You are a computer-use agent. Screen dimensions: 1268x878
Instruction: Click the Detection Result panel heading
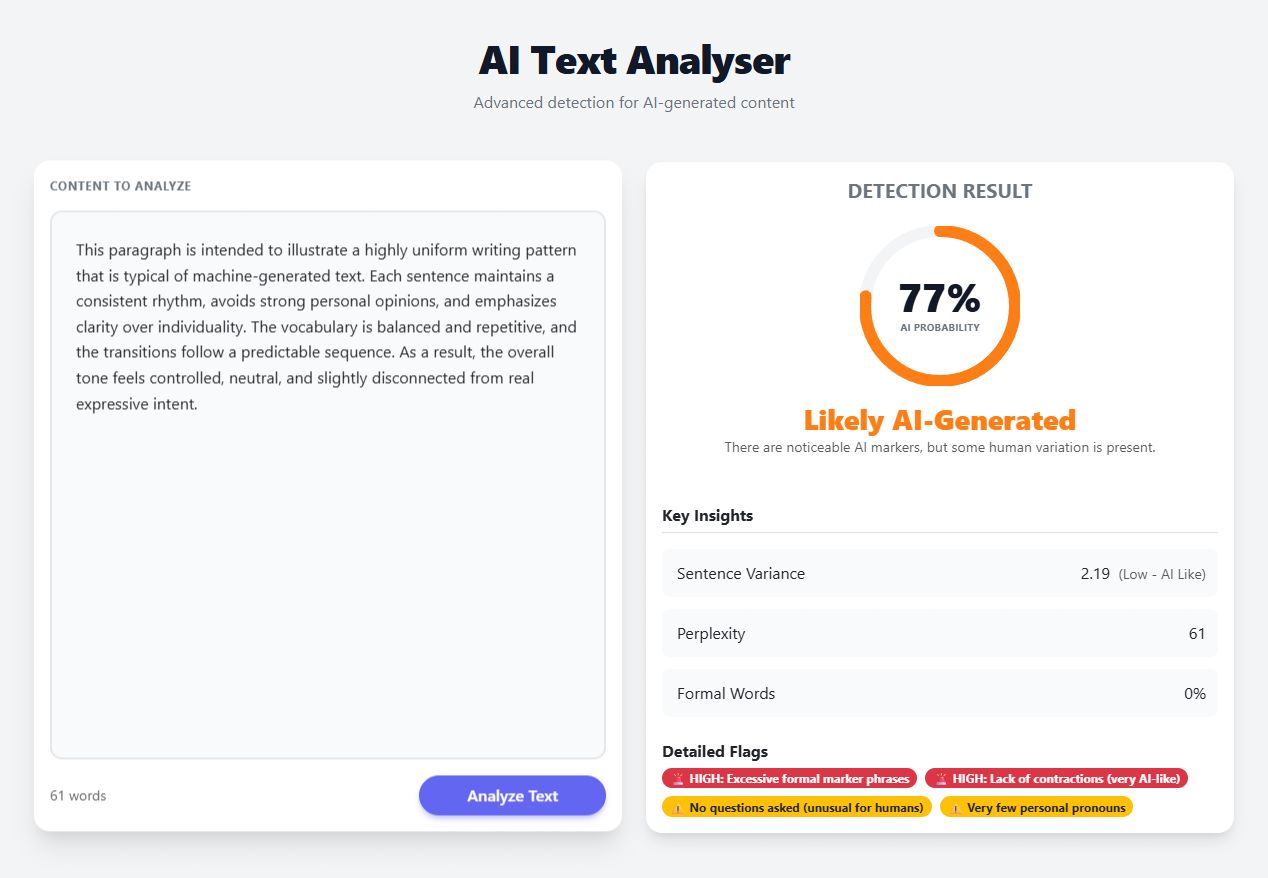coord(939,191)
